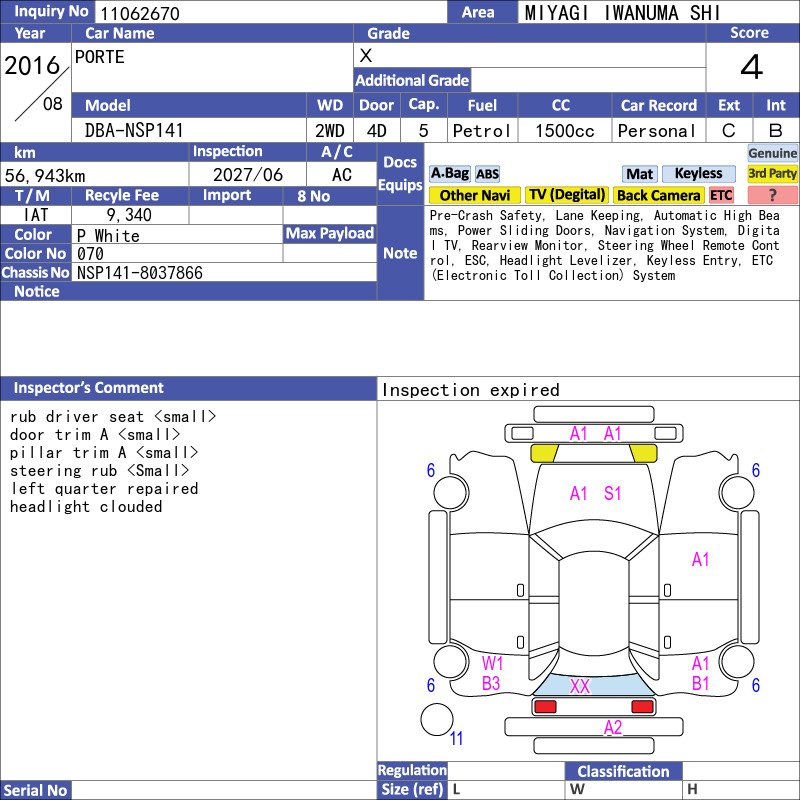Click the Score value 4
This screenshot has width=800, height=800.
tap(752, 67)
